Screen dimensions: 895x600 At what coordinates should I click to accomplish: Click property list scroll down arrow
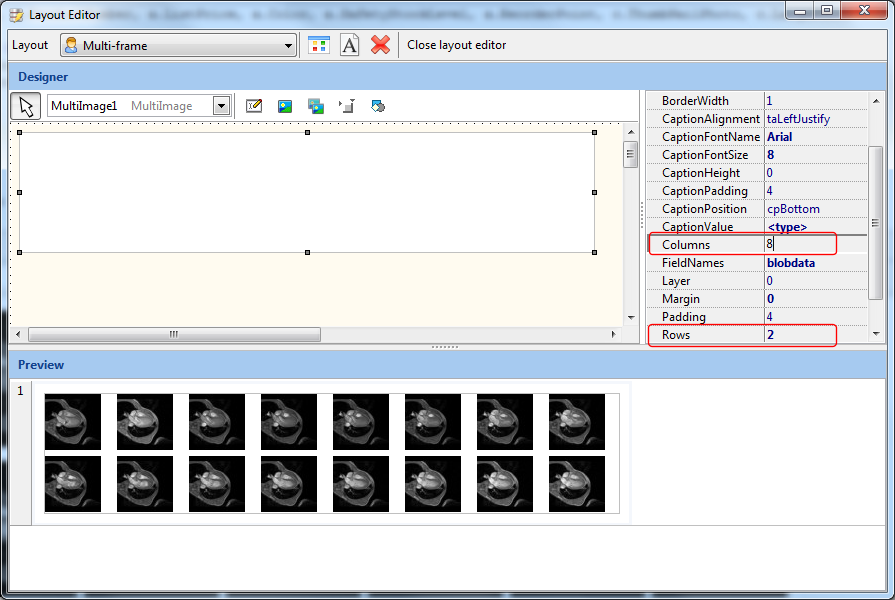click(x=876, y=334)
